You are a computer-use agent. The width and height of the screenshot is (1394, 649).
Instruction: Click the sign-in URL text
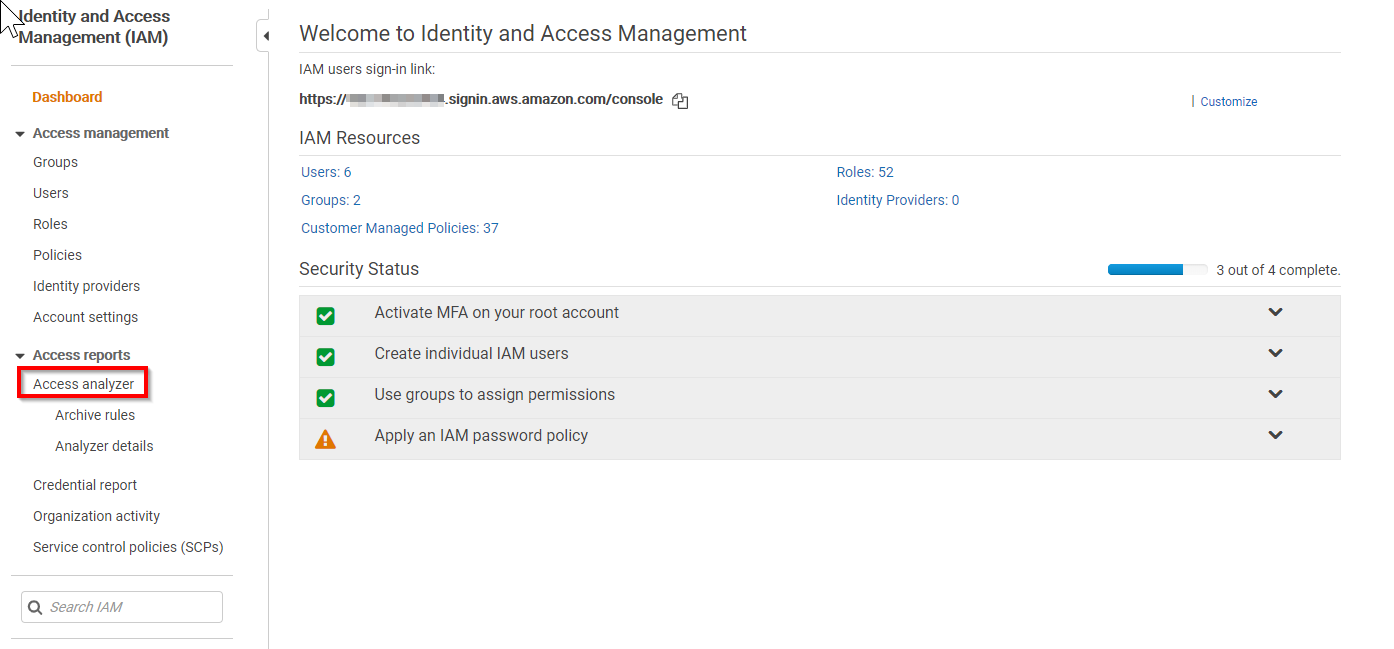tap(481, 99)
